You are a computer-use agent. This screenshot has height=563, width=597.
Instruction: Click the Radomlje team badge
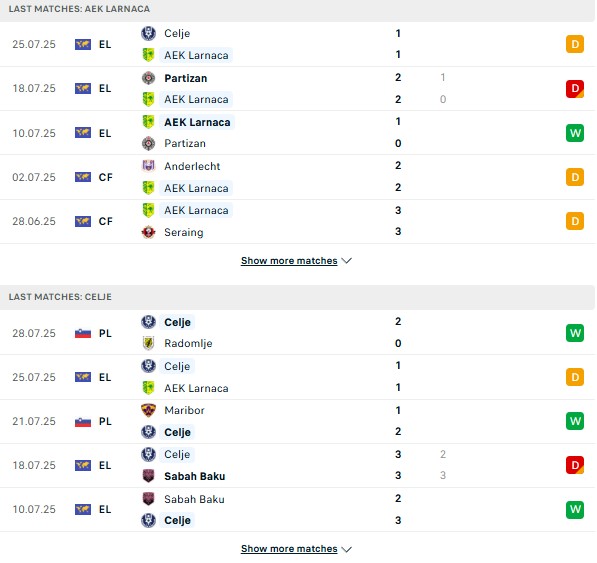click(148, 343)
